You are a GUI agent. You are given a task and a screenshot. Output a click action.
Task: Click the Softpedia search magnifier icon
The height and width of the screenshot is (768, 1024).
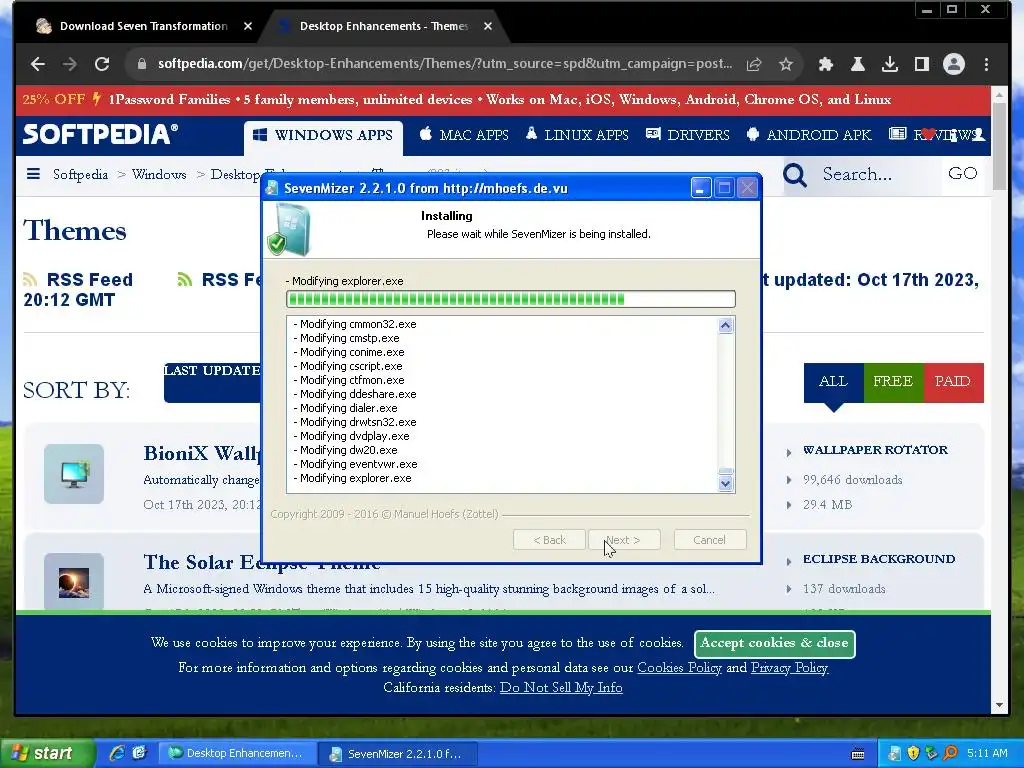pyautogui.click(x=795, y=174)
